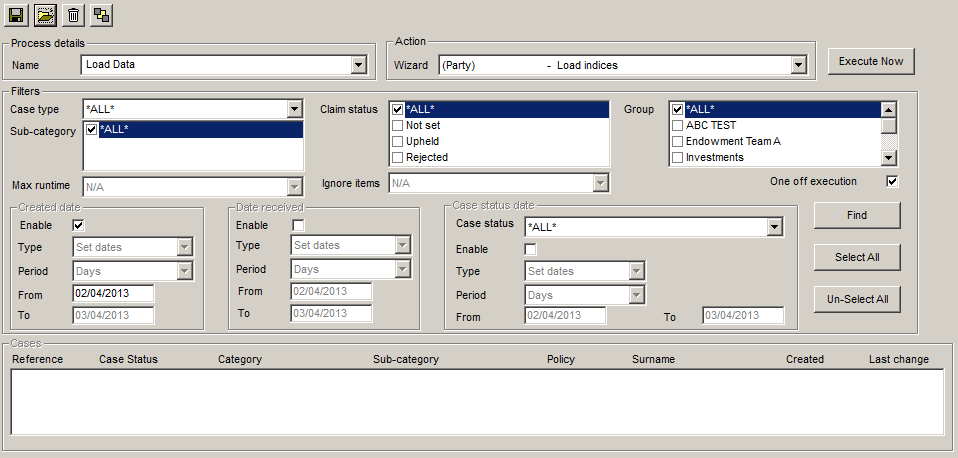Open the Case status date Period dropdown
This screenshot has width=958, height=458.
(x=636, y=295)
